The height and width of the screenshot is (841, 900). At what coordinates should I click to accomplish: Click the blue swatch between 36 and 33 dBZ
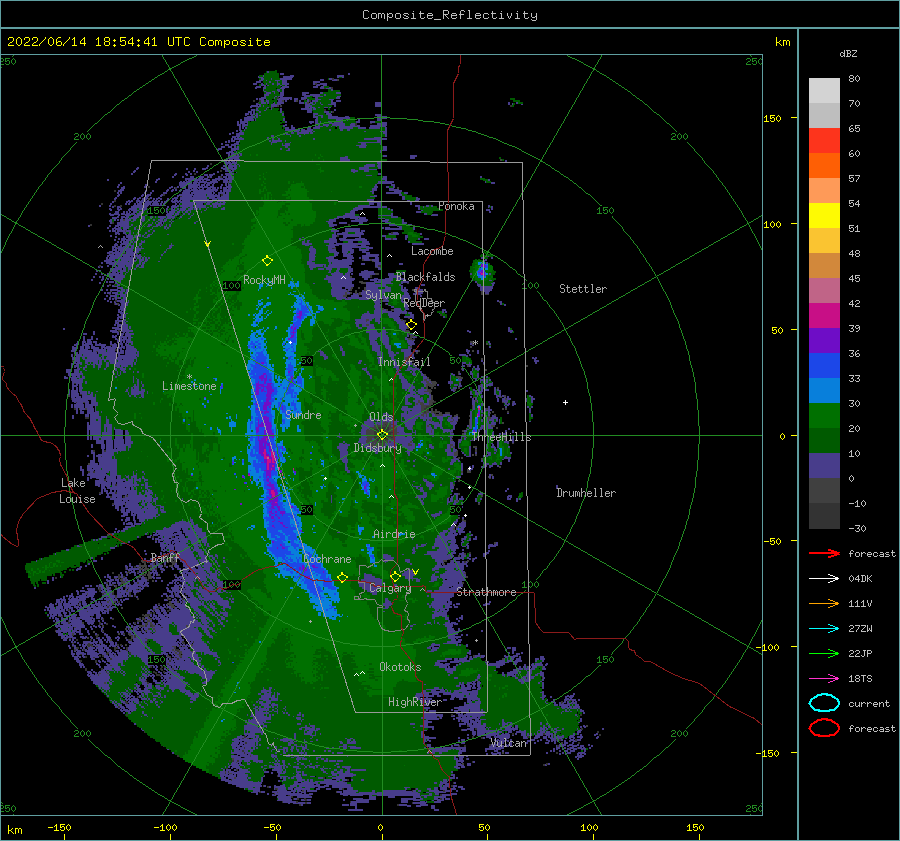[x=824, y=366]
